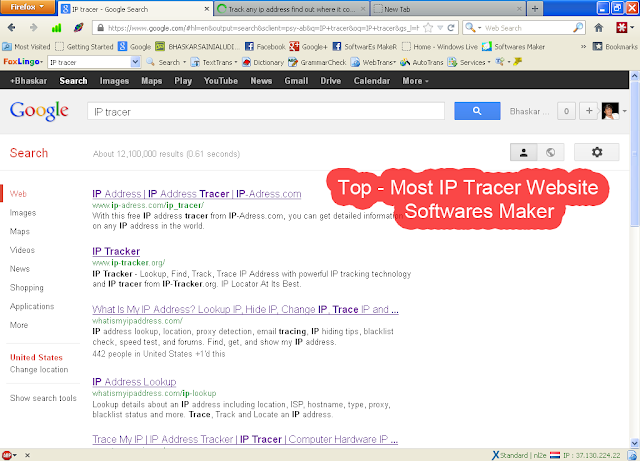Show personal results with the person icon

click(524, 152)
